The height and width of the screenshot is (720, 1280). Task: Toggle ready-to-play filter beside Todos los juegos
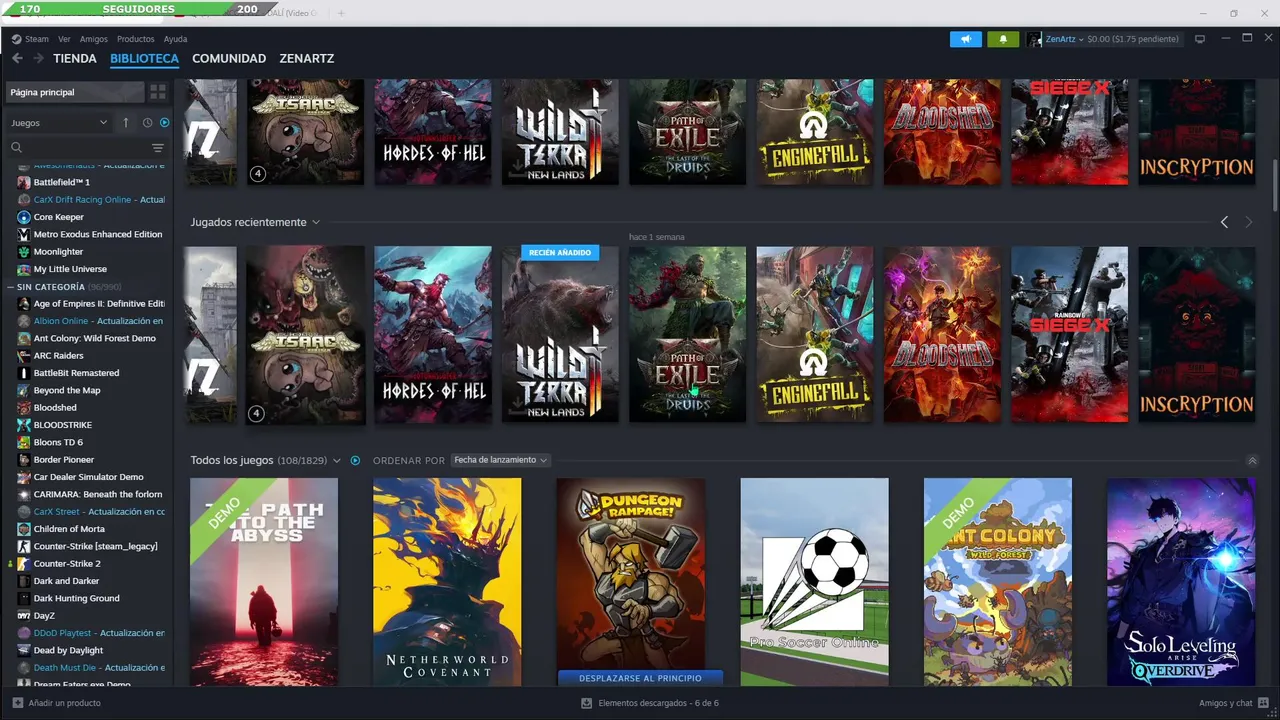pos(355,460)
